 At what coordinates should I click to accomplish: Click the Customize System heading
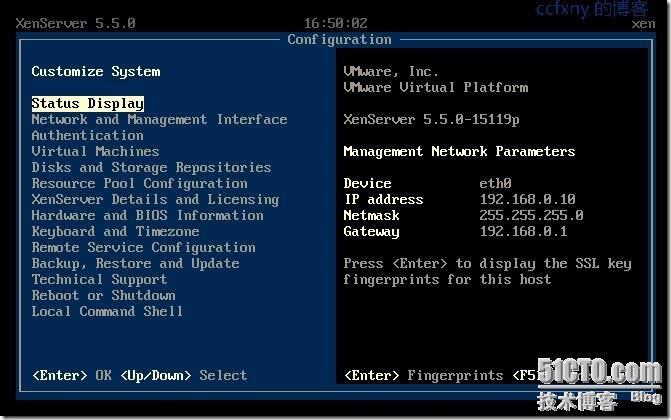(x=96, y=71)
